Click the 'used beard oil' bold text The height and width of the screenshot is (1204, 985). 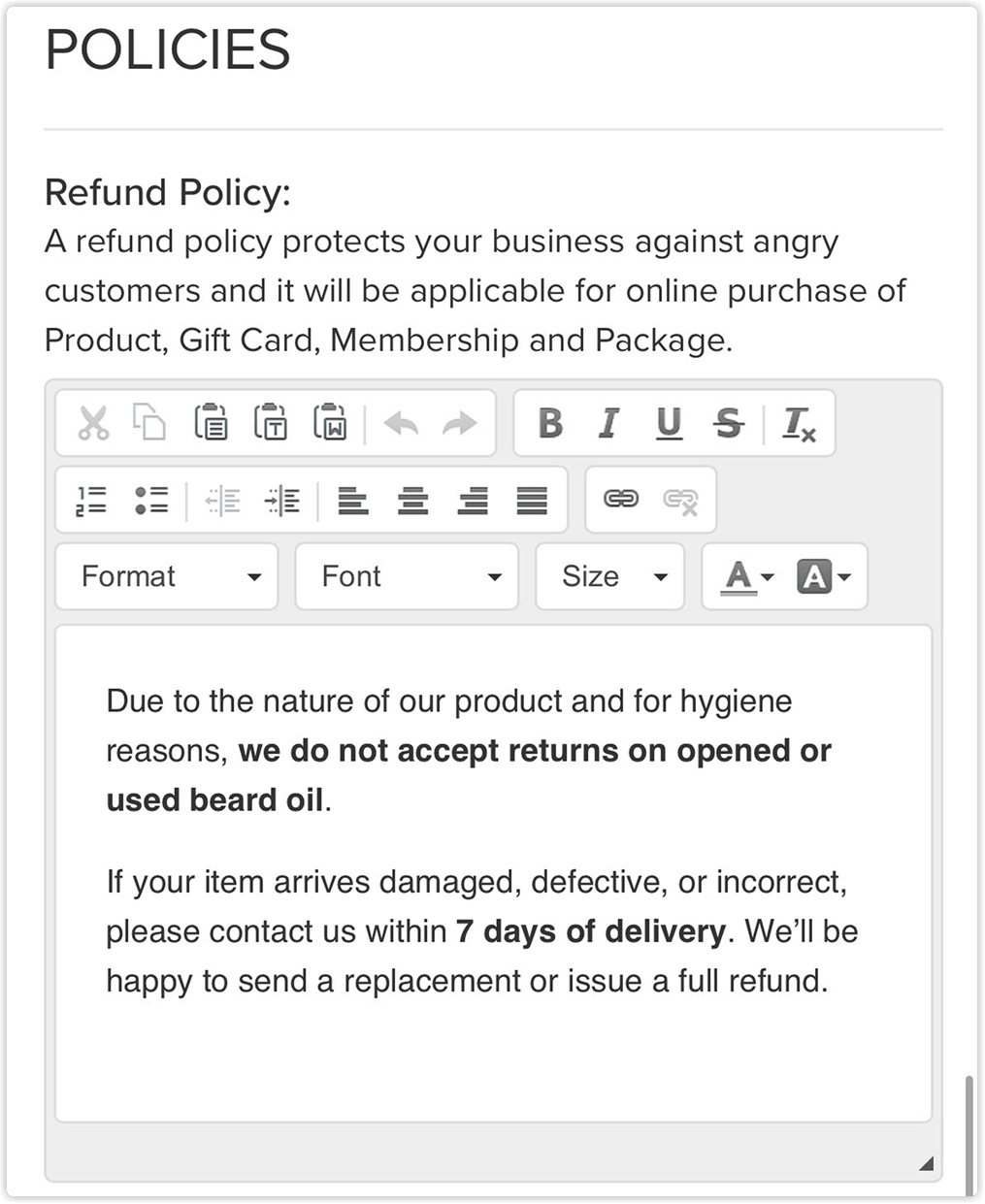tap(214, 800)
